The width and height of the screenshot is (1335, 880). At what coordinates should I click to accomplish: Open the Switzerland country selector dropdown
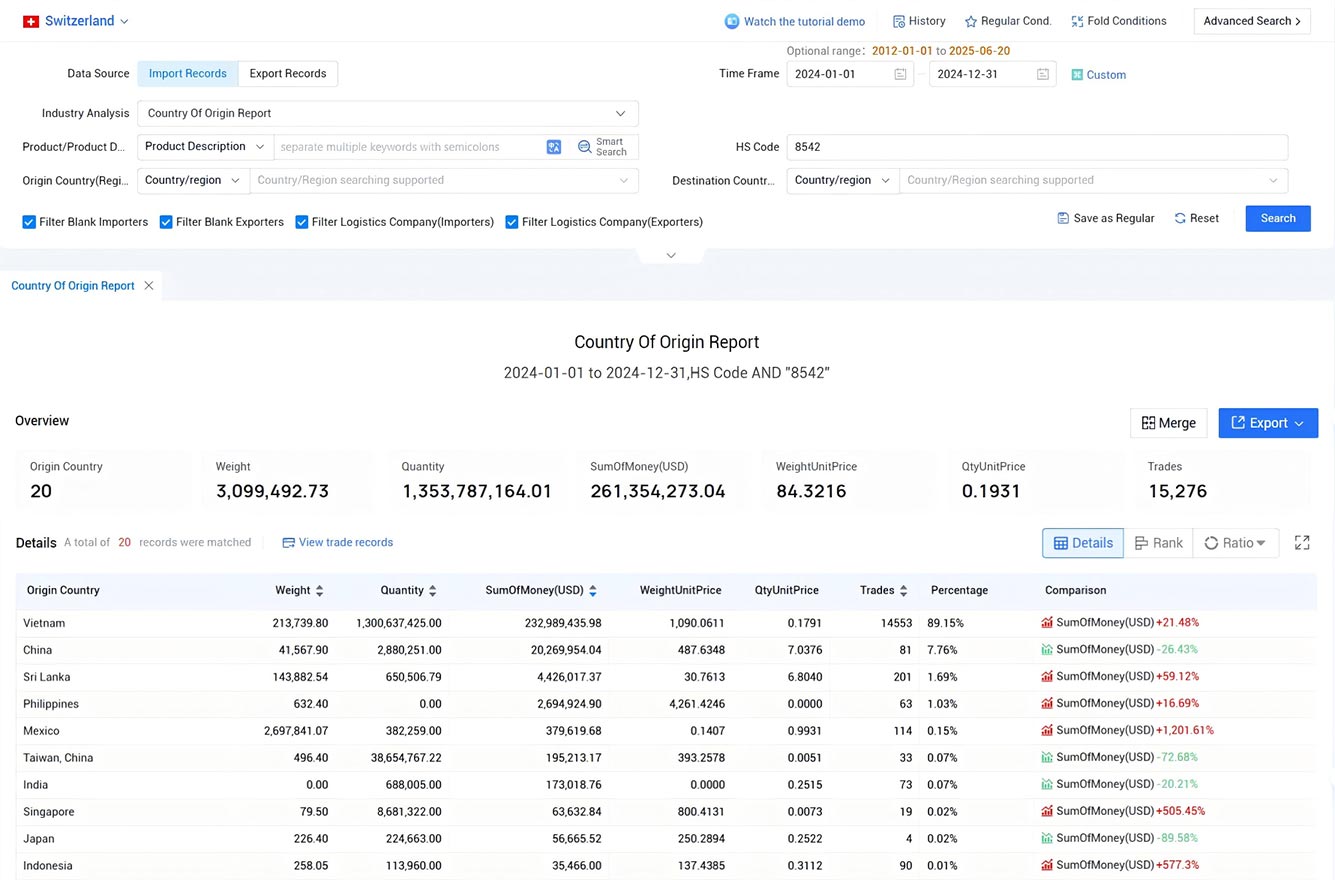(85, 21)
